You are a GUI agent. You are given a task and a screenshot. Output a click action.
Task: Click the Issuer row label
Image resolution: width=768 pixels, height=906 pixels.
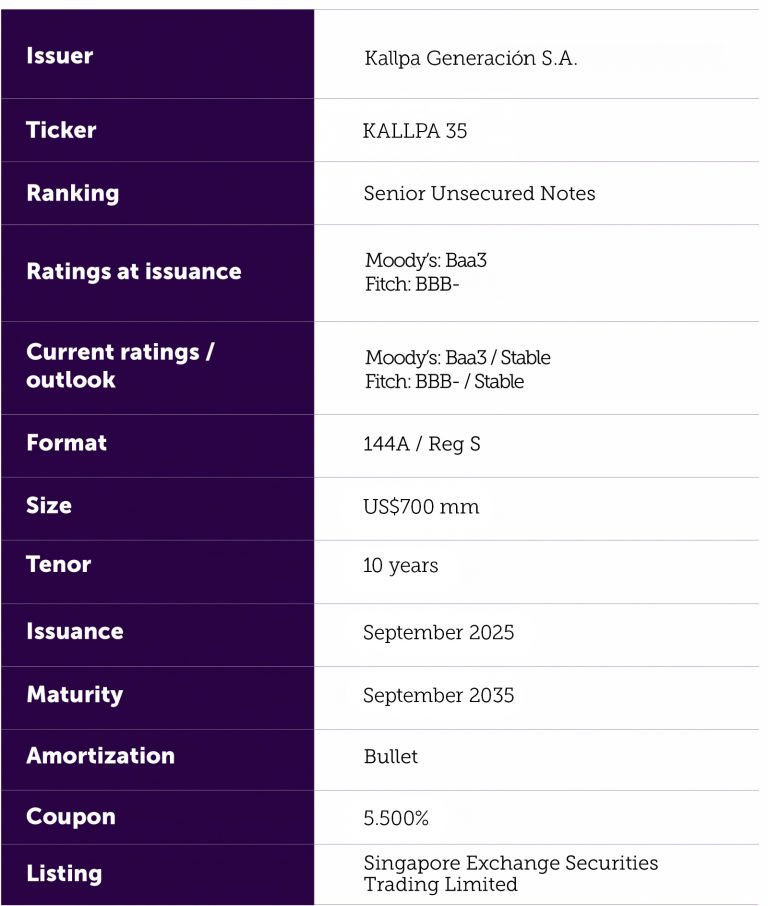pyautogui.click(x=60, y=56)
